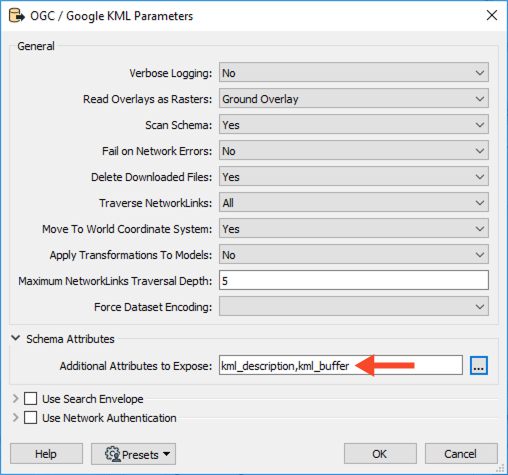508x475 pixels.
Task: Click the KML dialog title icon
Action: (17, 16)
